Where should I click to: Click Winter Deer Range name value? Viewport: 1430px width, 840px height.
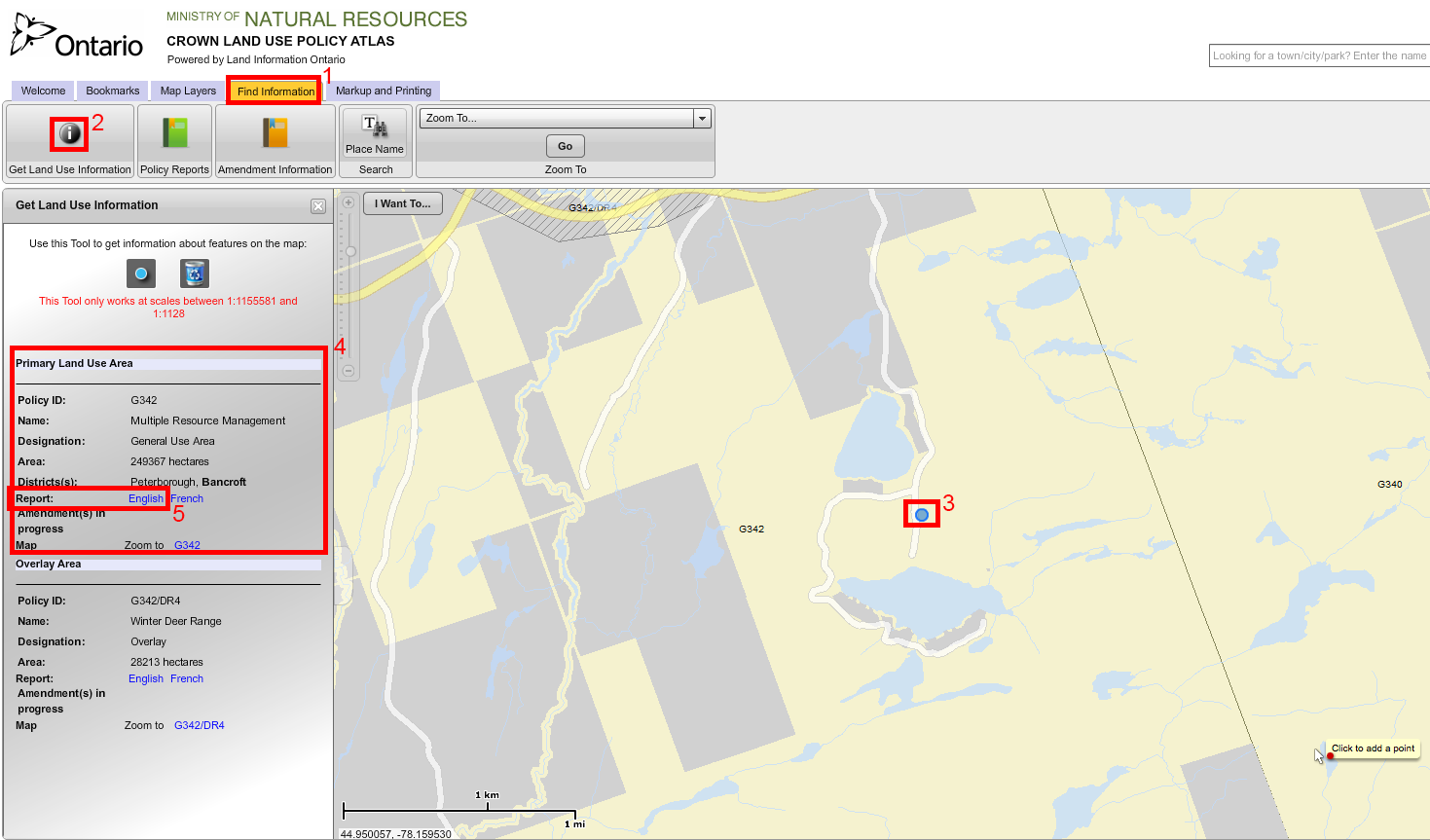coord(176,621)
